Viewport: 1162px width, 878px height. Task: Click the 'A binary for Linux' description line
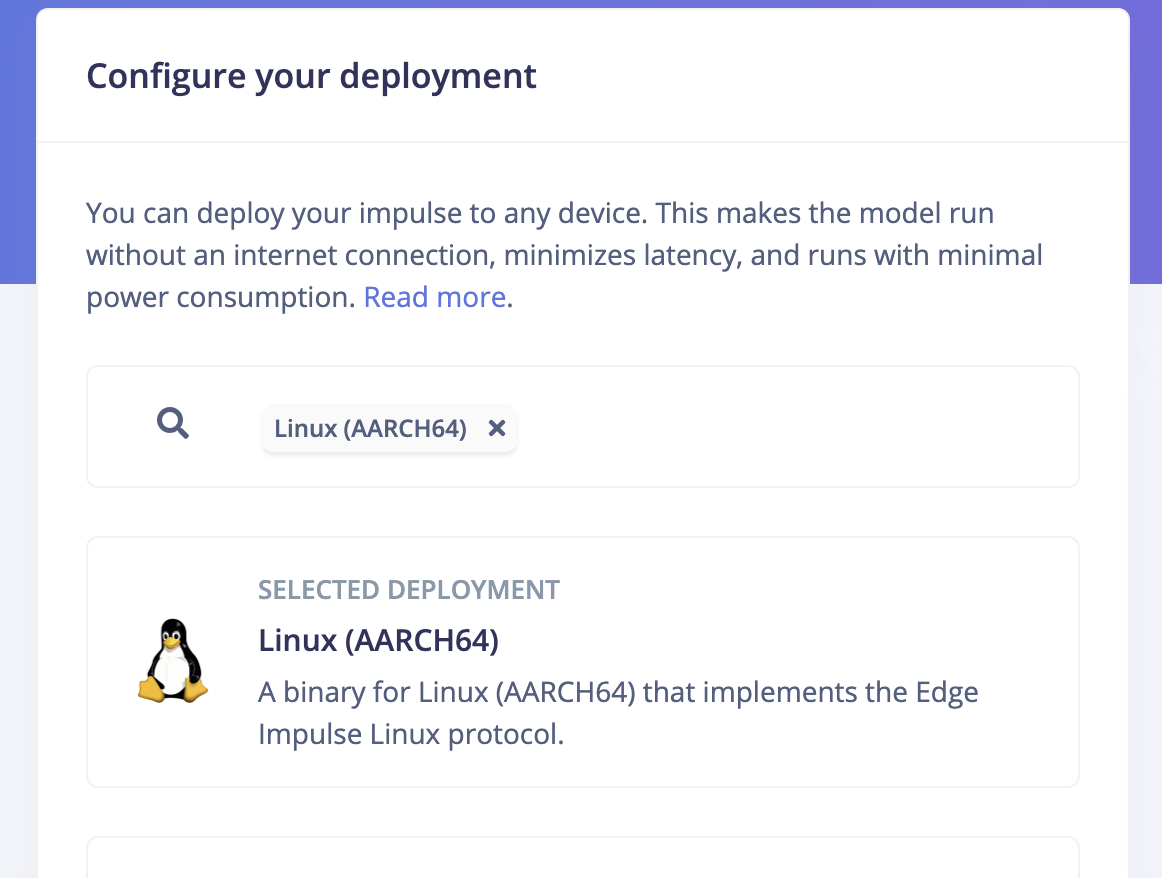click(618, 692)
